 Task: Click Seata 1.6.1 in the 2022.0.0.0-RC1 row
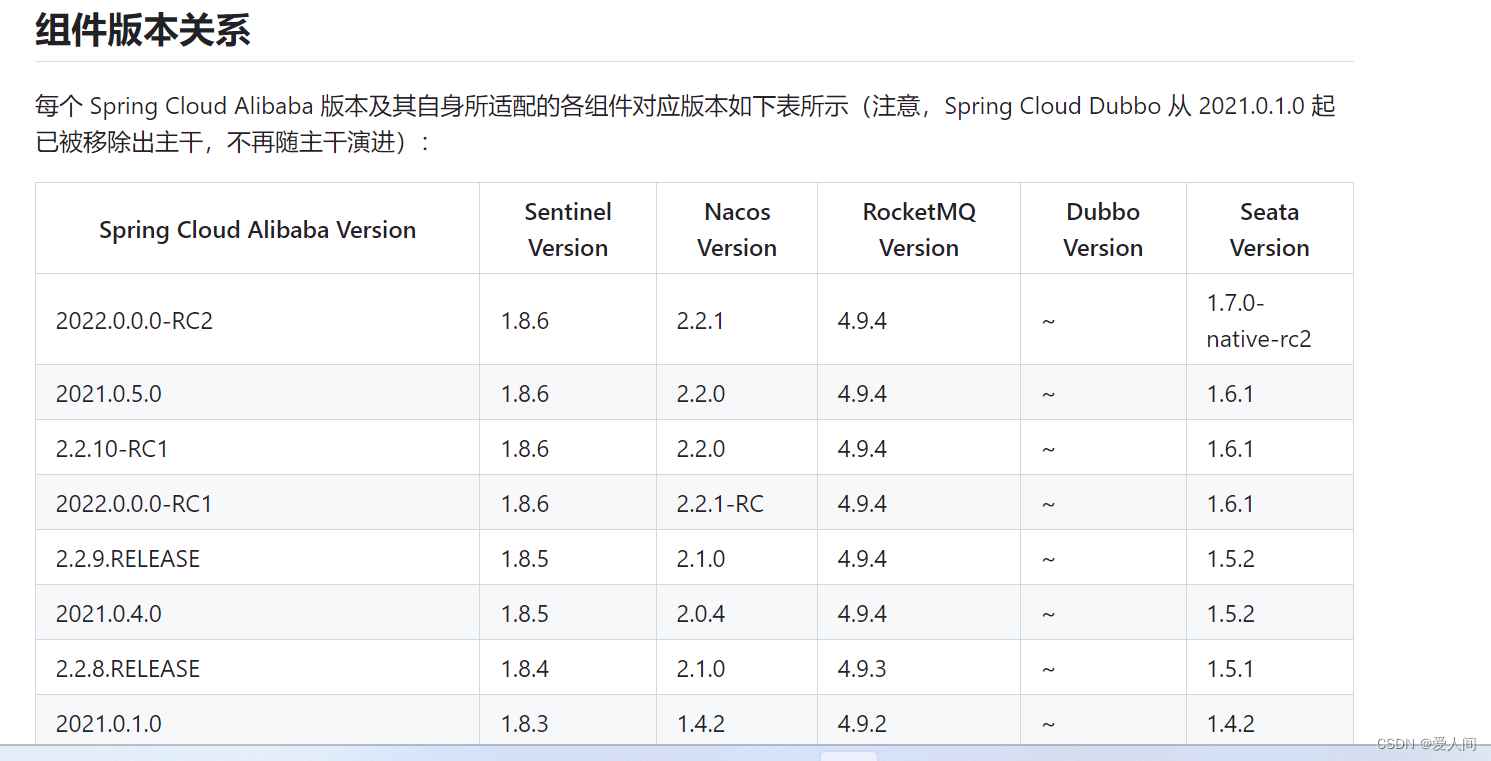1269,503
